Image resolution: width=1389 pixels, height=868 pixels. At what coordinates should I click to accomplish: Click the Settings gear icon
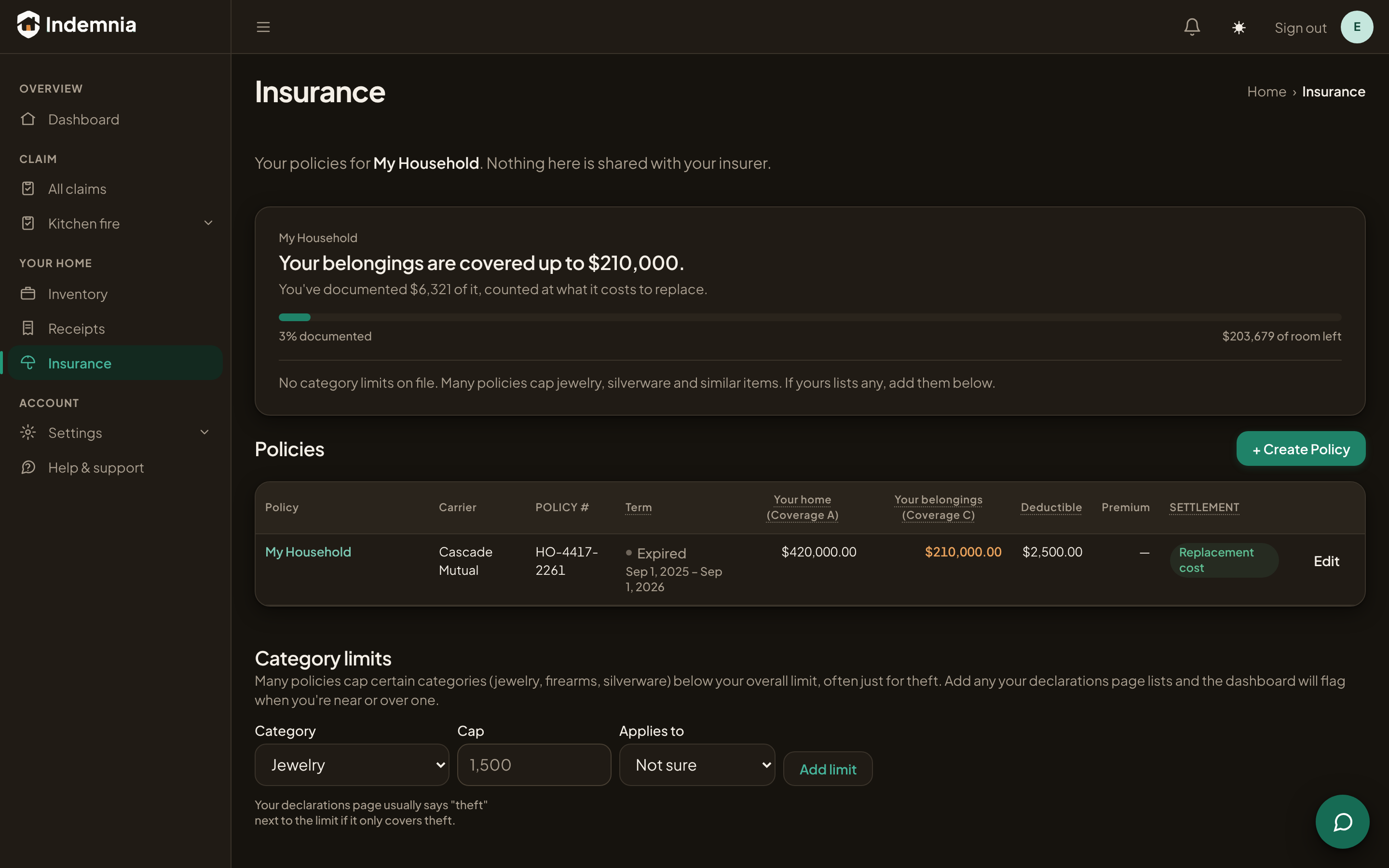28,432
